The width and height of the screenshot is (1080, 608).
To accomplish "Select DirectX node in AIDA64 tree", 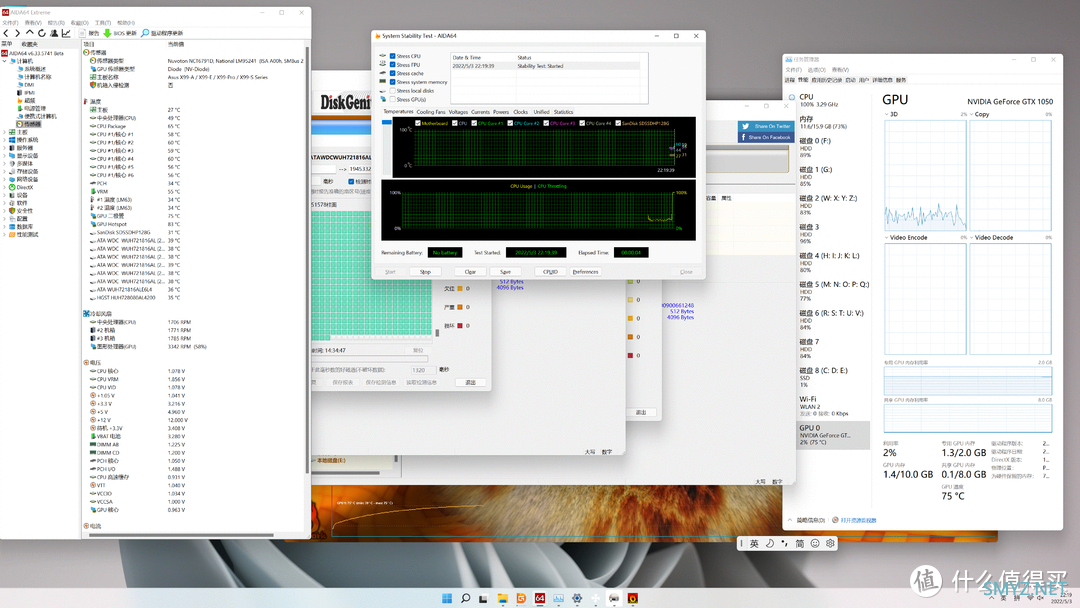I will tap(21, 187).
